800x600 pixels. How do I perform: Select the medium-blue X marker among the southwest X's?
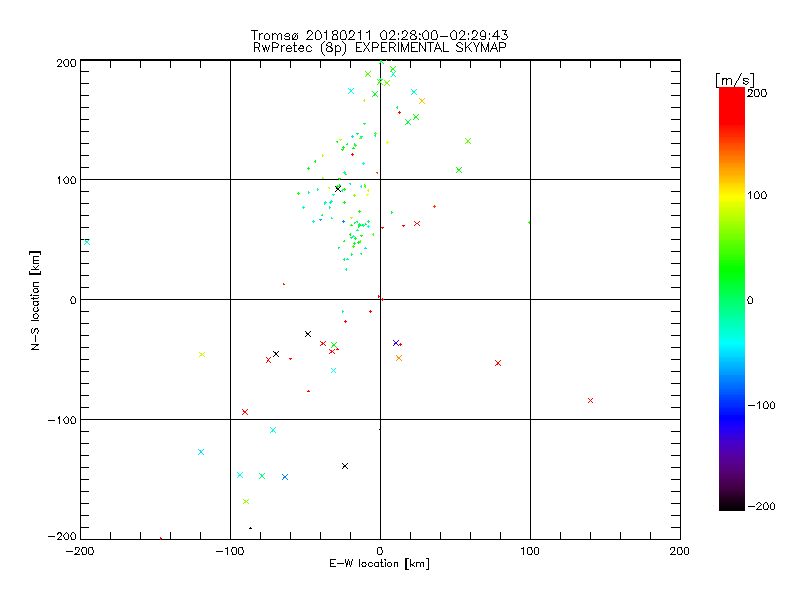point(285,477)
